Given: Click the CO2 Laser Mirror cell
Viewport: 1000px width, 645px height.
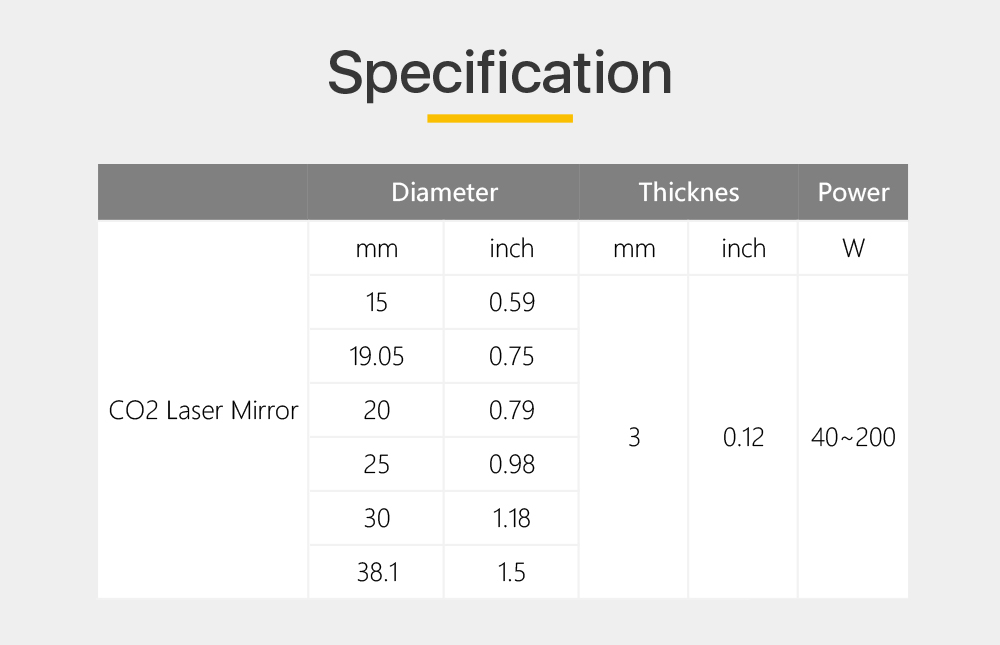Looking at the screenshot, I should pos(203,410).
